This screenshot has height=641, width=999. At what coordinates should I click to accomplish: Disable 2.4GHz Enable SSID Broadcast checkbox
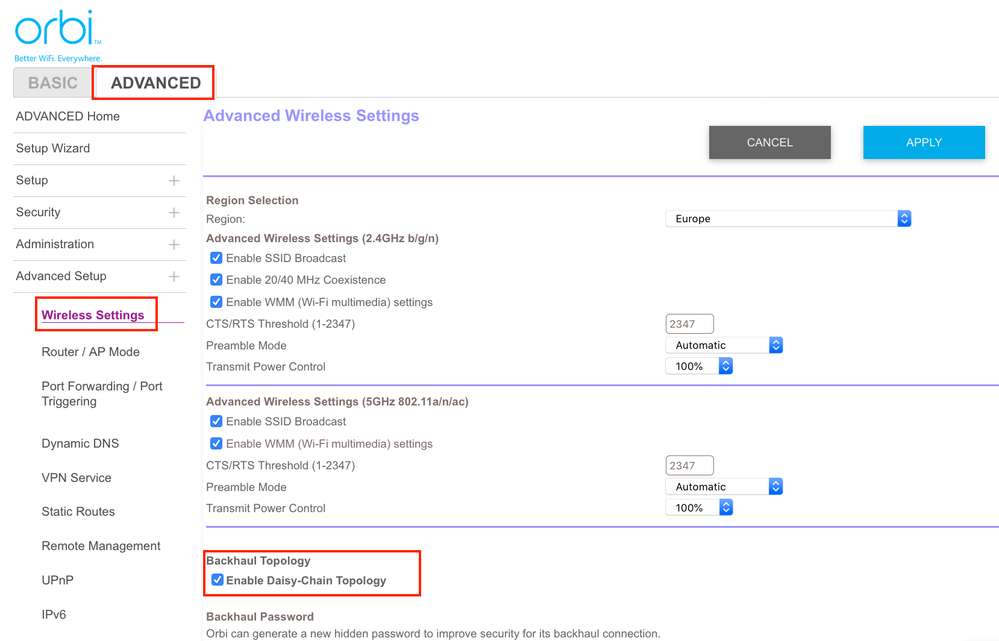(216, 258)
